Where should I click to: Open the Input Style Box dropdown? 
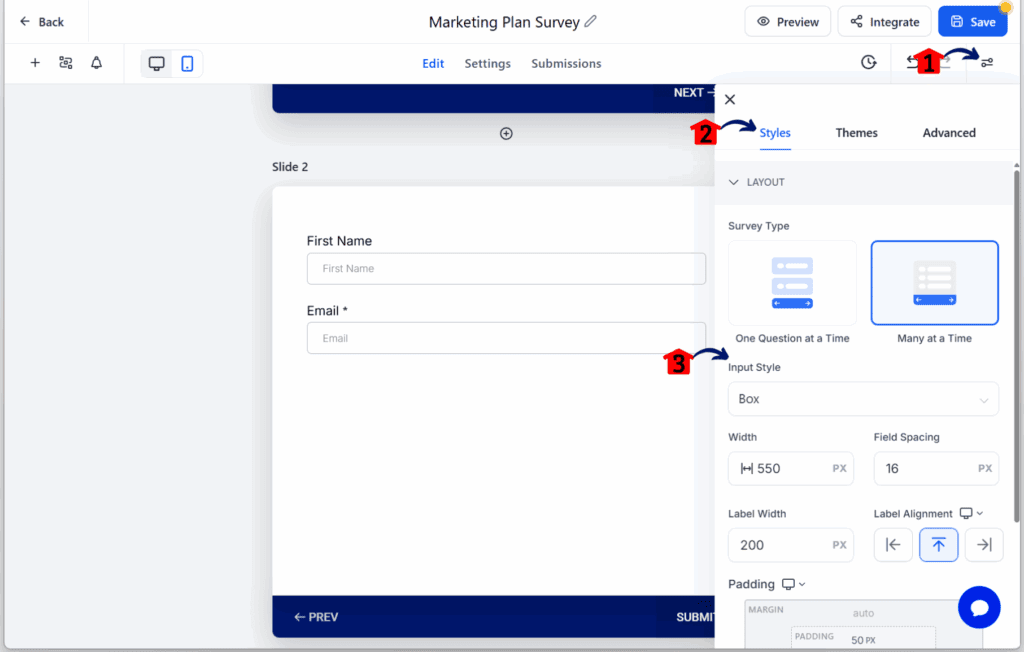point(863,399)
